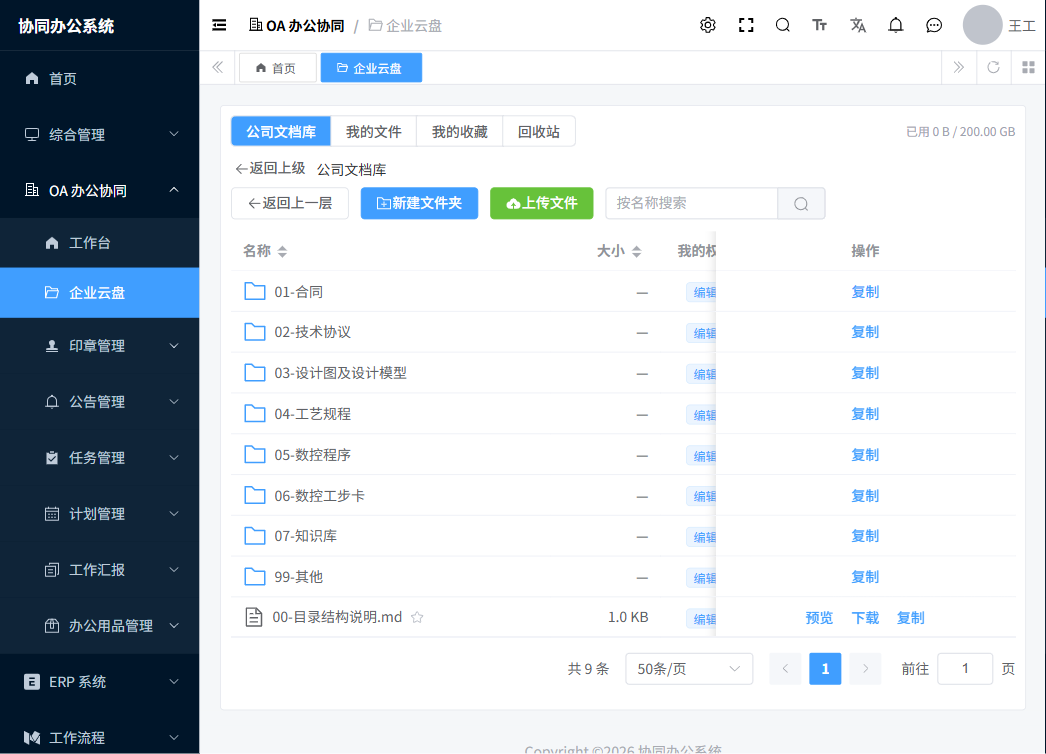Expand the 工作汇报 submenu
The height and width of the screenshot is (754, 1046).
pos(99,570)
